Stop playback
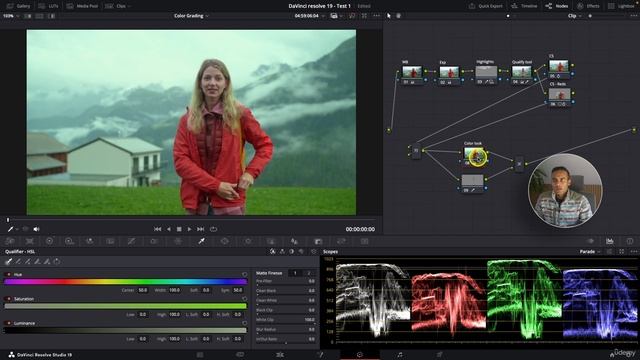 [179, 229]
